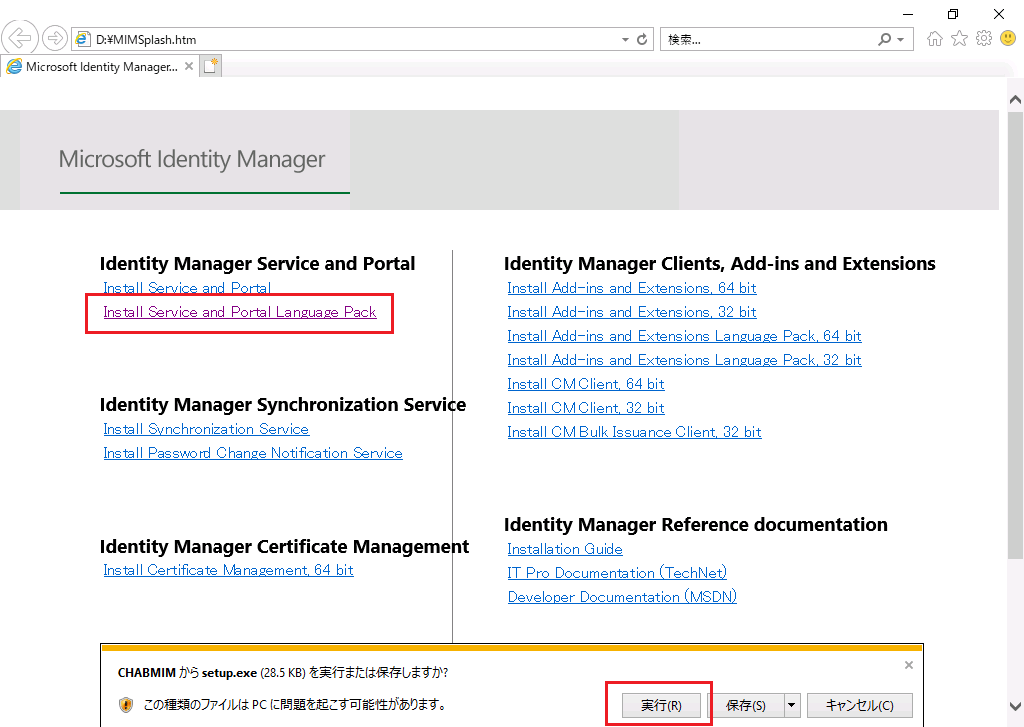The width and height of the screenshot is (1024, 727).
Task: Click the vertical scrollbar down arrow
Action: (x=1015, y=706)
